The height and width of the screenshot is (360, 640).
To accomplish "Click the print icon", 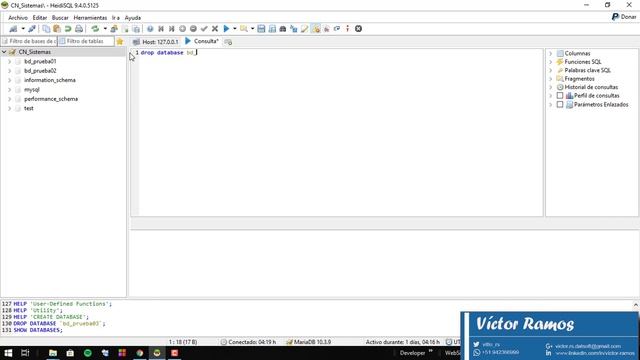I will [79, 29].
